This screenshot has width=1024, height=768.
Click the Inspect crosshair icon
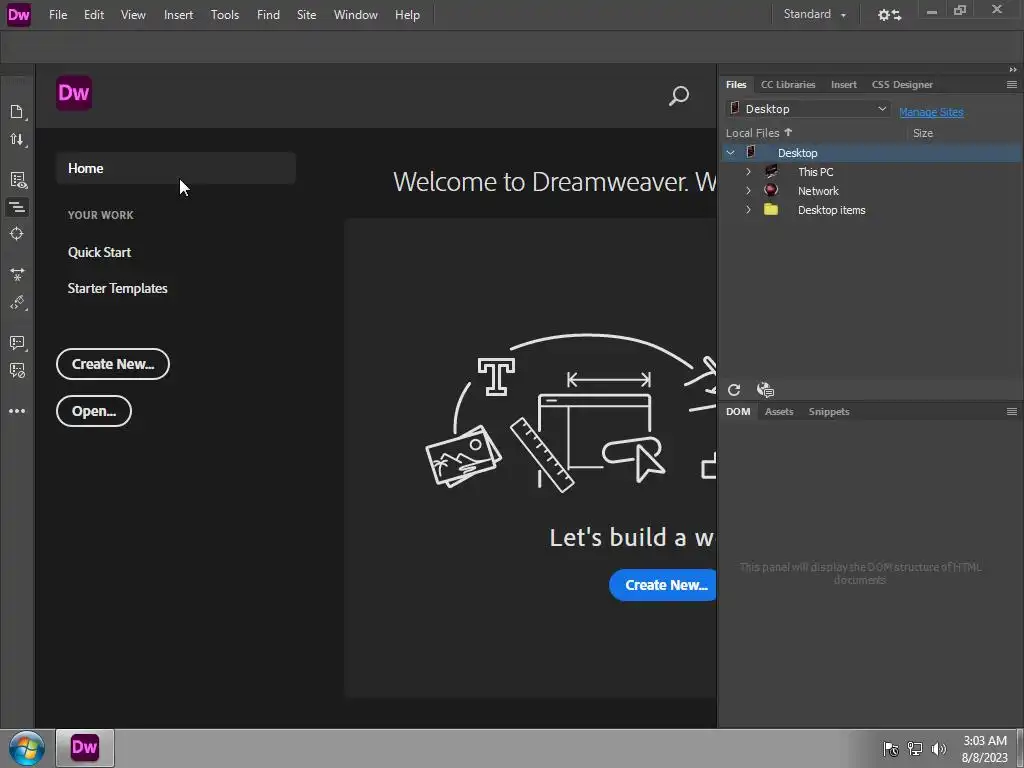click(x=17, y=234)
